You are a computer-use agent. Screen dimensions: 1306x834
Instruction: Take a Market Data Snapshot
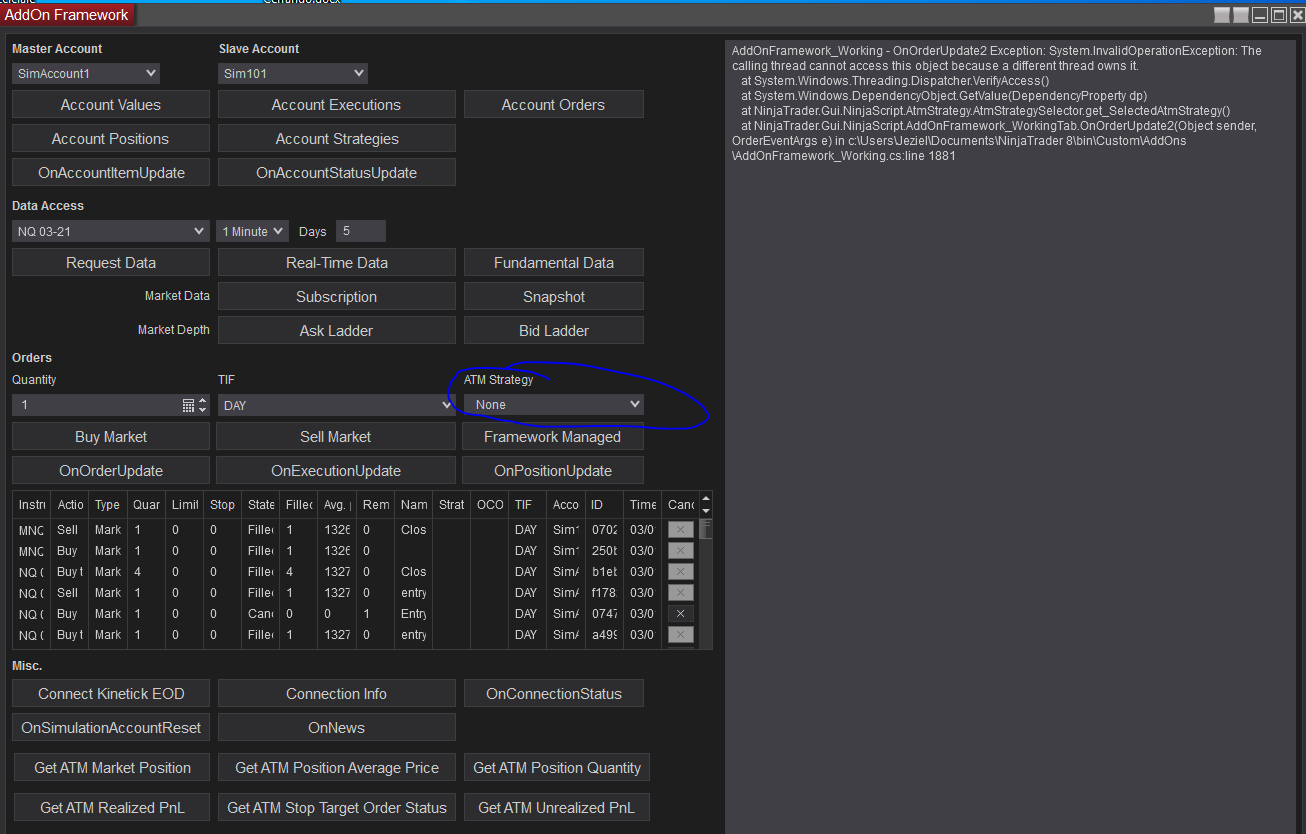(x=553, y=297)
